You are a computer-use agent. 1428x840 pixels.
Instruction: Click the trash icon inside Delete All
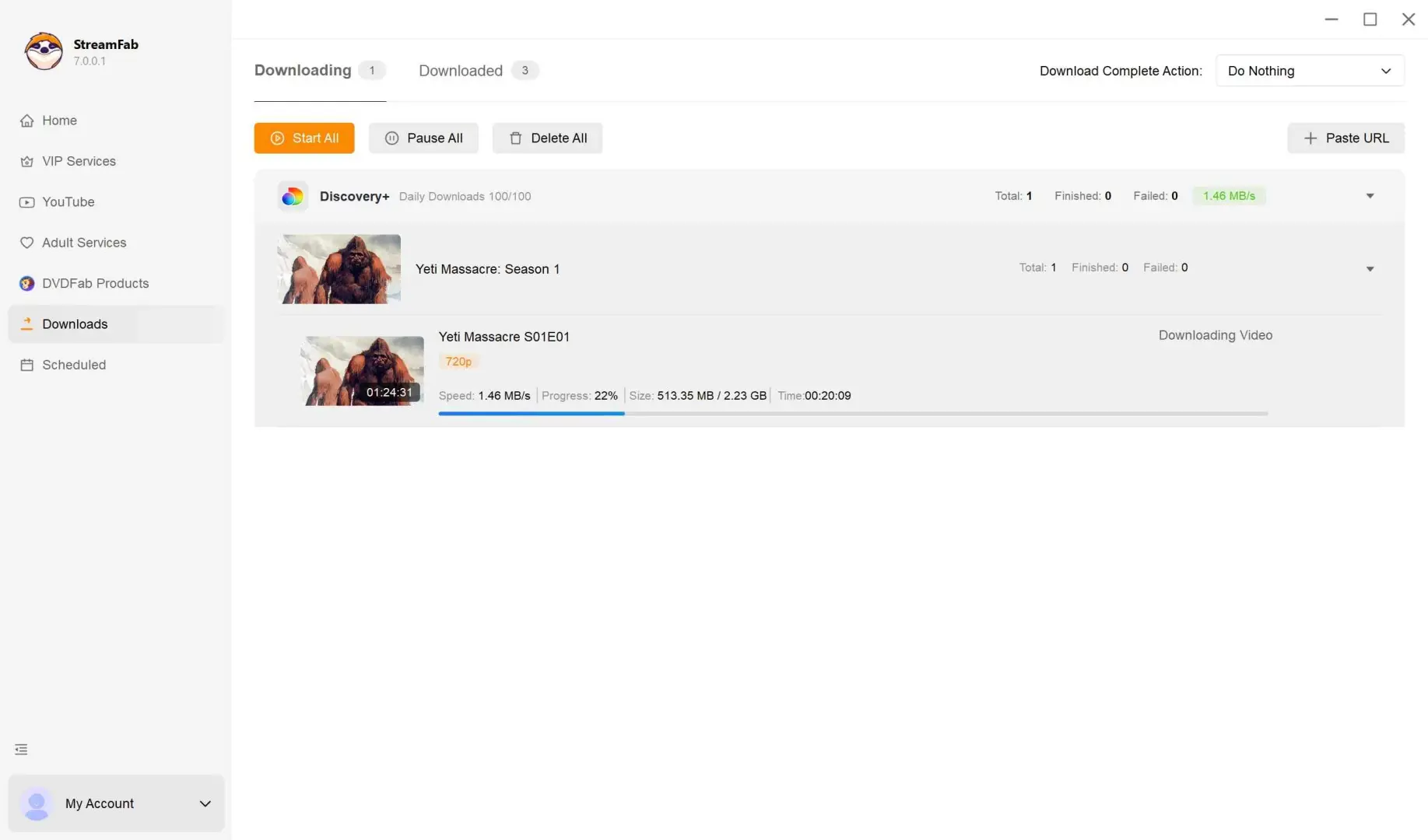[515, 138]
